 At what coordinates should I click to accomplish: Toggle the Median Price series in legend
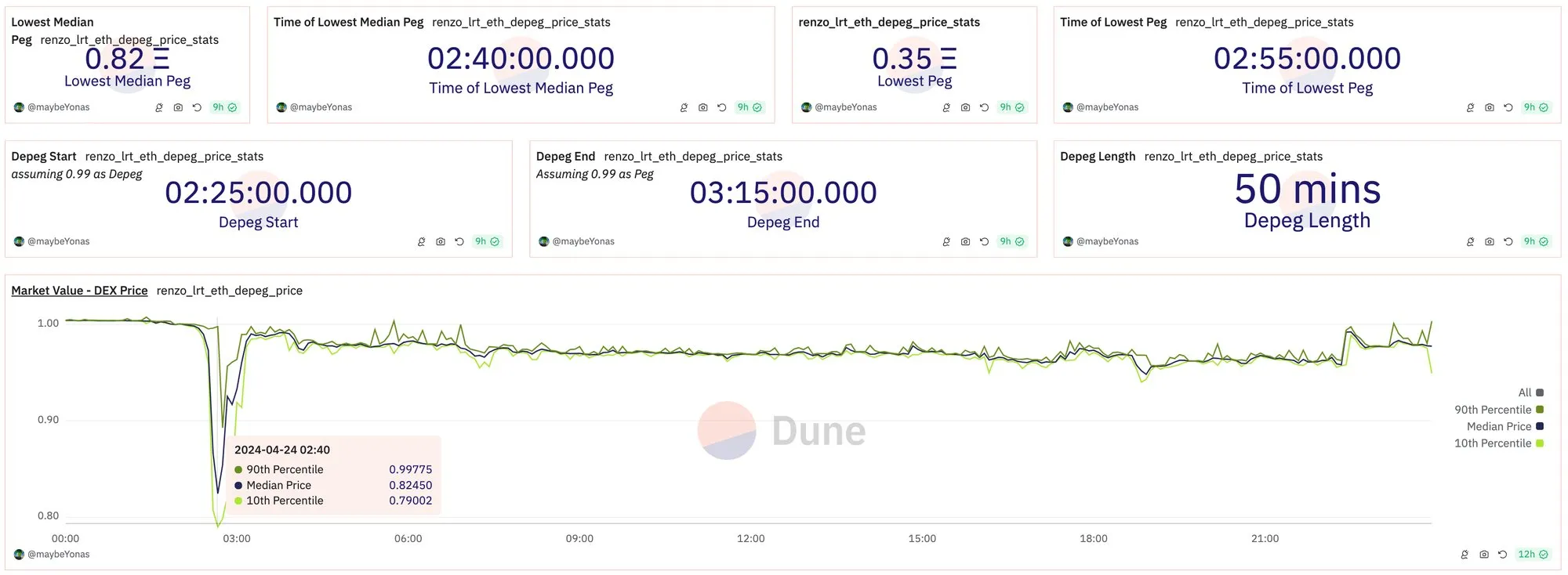[1504, 426]
